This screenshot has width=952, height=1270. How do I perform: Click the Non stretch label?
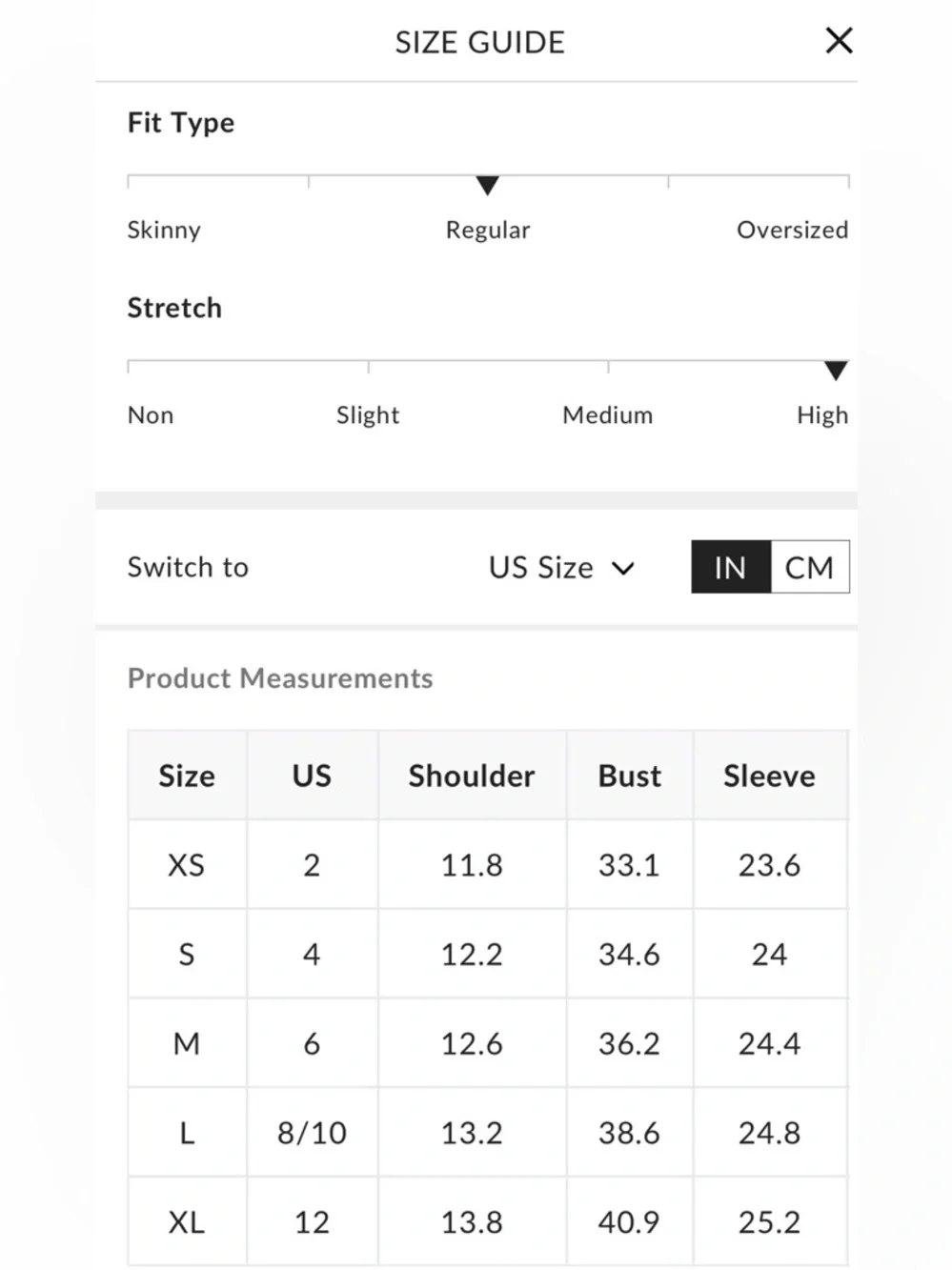pos(151,415)
